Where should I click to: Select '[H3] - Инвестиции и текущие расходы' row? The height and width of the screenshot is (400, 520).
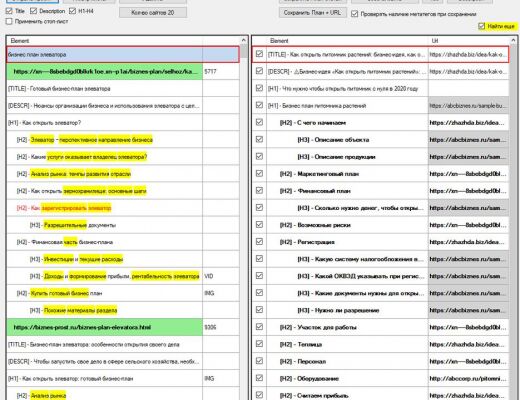click(x=123, y=259)
